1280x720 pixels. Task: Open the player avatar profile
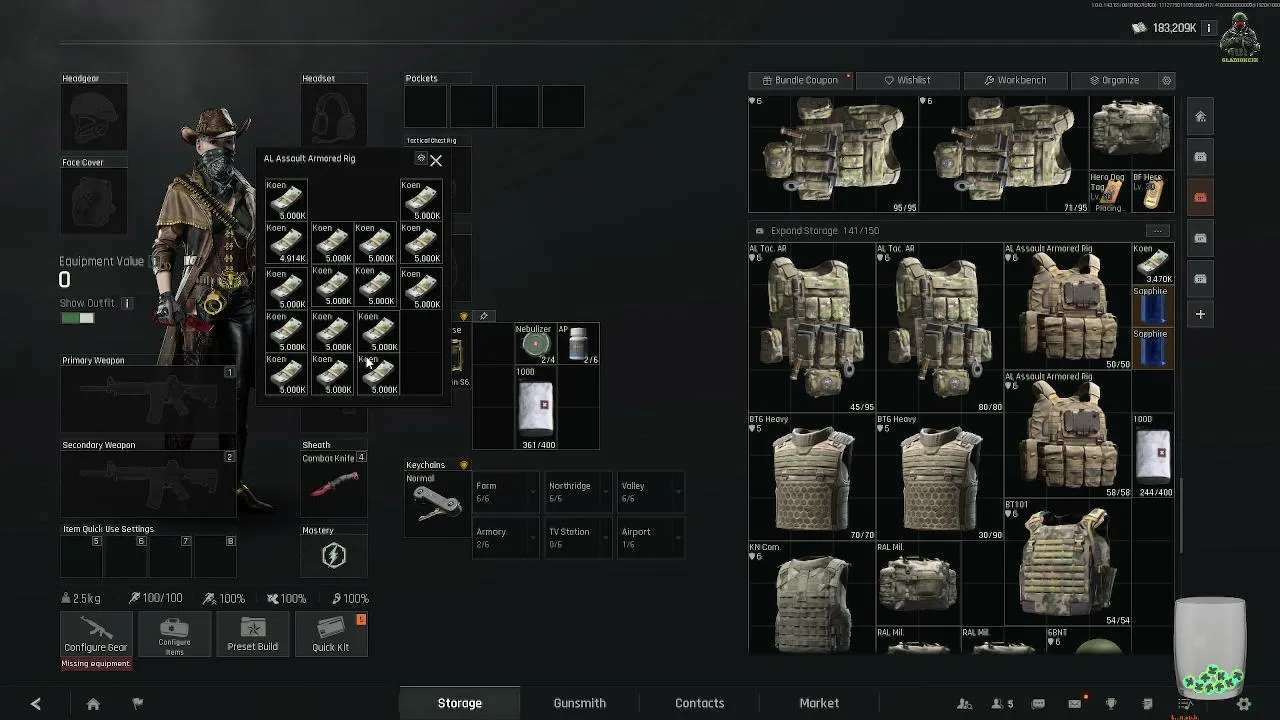pos(1240,37)
